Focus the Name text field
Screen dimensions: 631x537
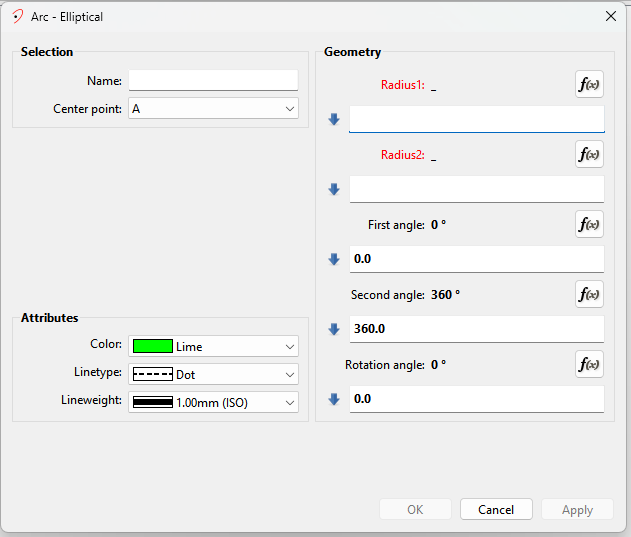213,80
